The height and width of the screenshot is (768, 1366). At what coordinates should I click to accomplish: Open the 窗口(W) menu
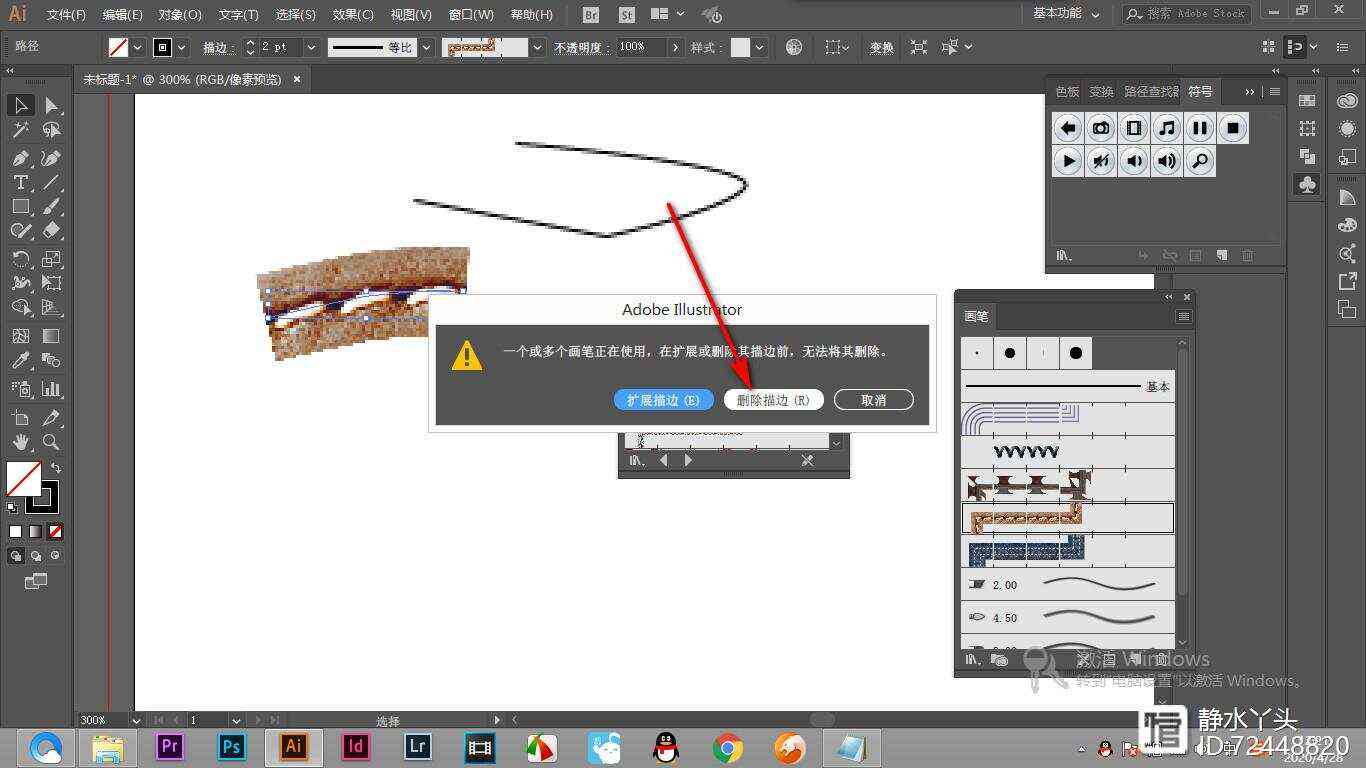471,15
